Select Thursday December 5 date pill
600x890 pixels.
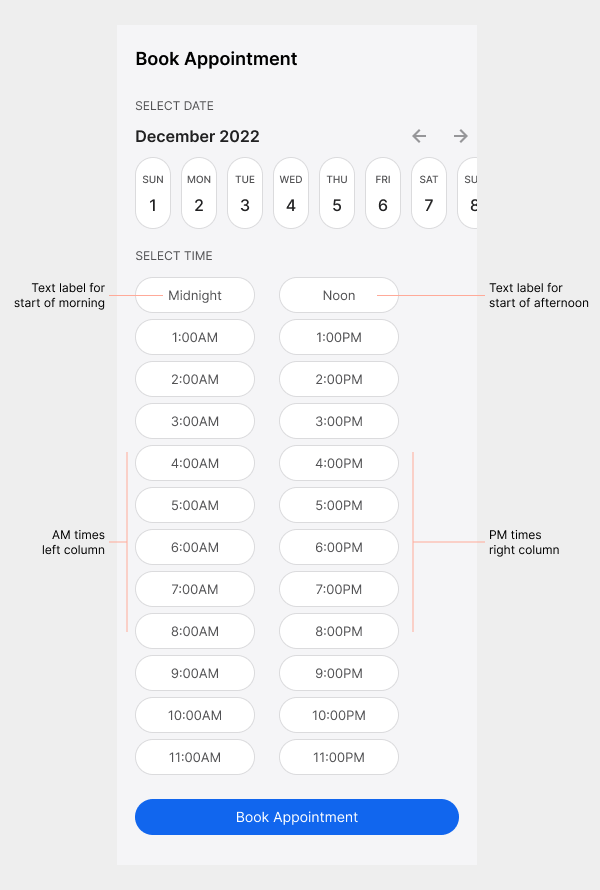(336, 192)
